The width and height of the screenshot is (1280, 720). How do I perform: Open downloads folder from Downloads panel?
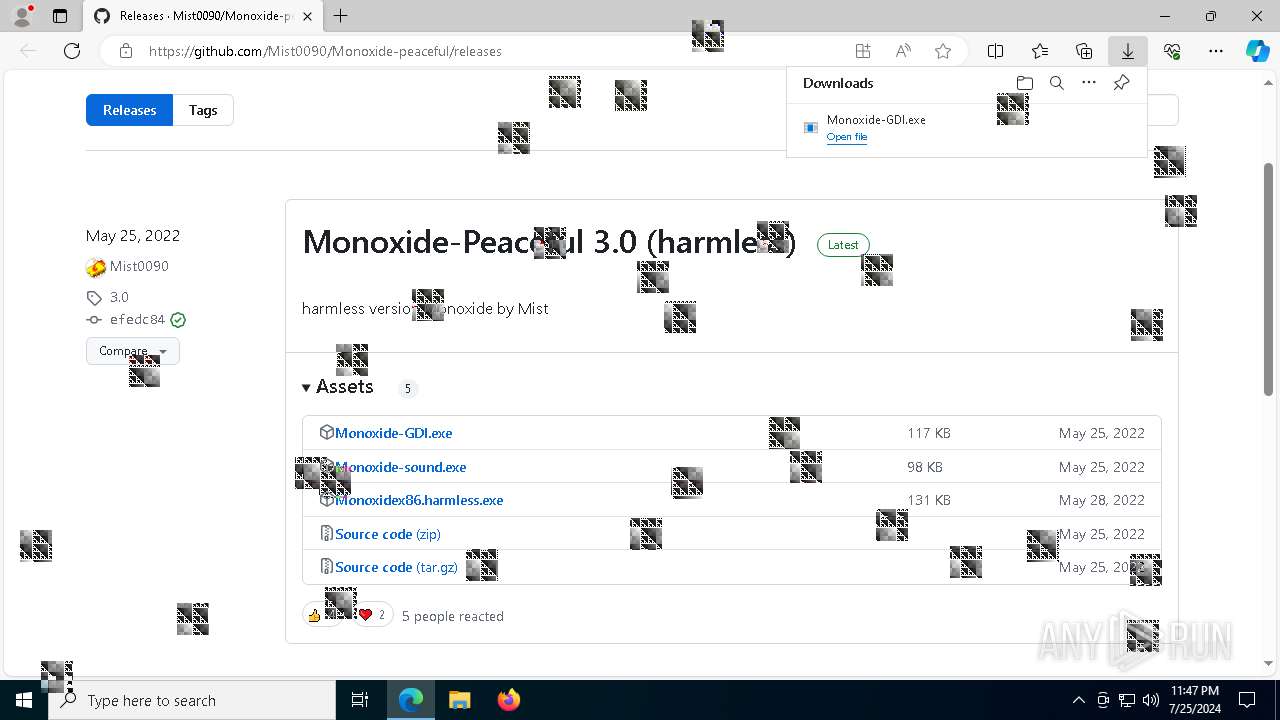pos(1024,83)
